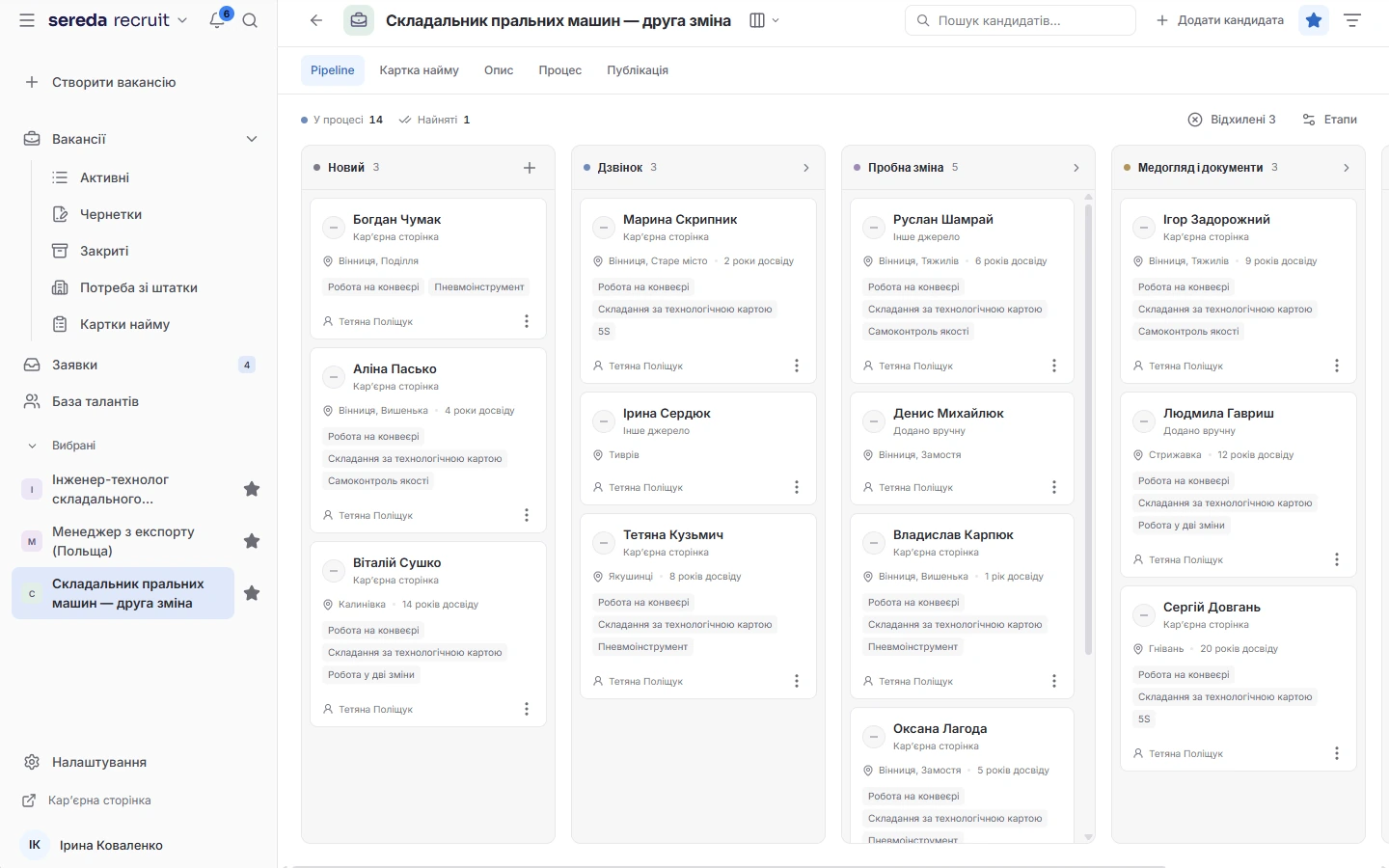This screenshot has width=1389, height=868.
Task: Click the sidebar search magnifier icon
Action: 250,20
